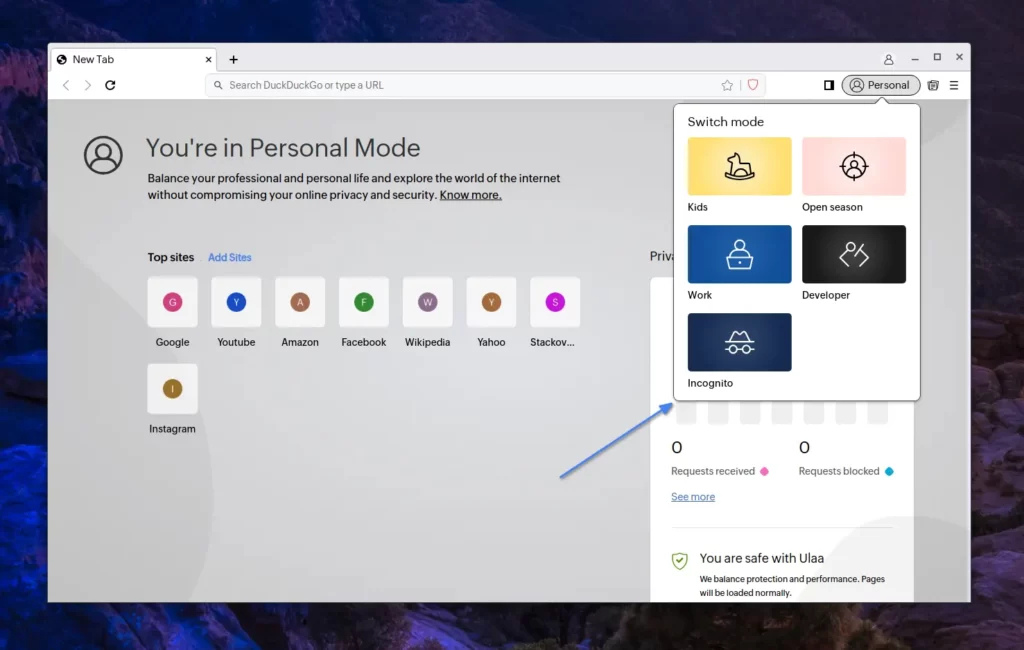Switch to Open season mode
The width and height of the screenshot is (1024, 650).
click(853, 166)
